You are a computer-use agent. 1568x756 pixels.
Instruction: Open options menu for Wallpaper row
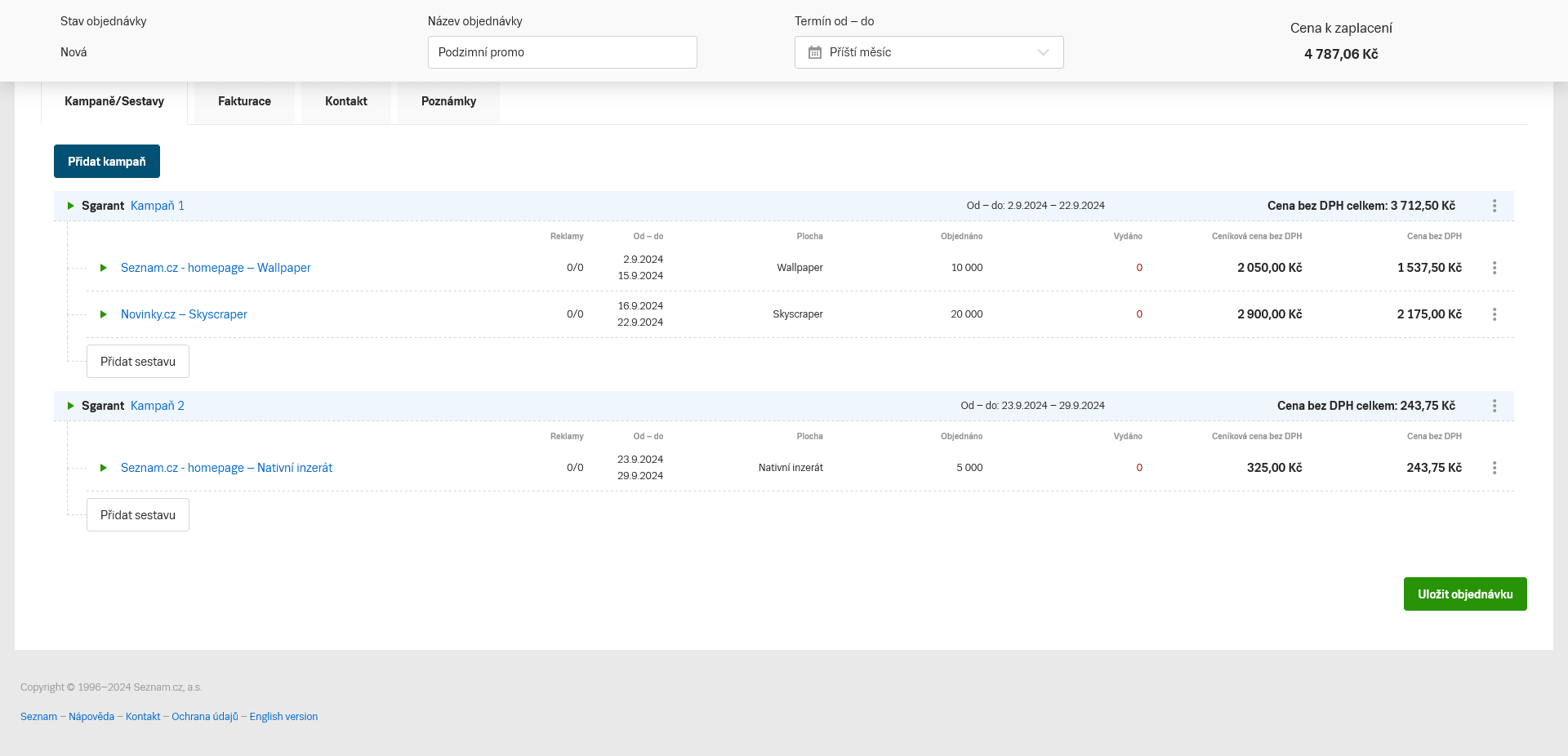pos(1494,268)
